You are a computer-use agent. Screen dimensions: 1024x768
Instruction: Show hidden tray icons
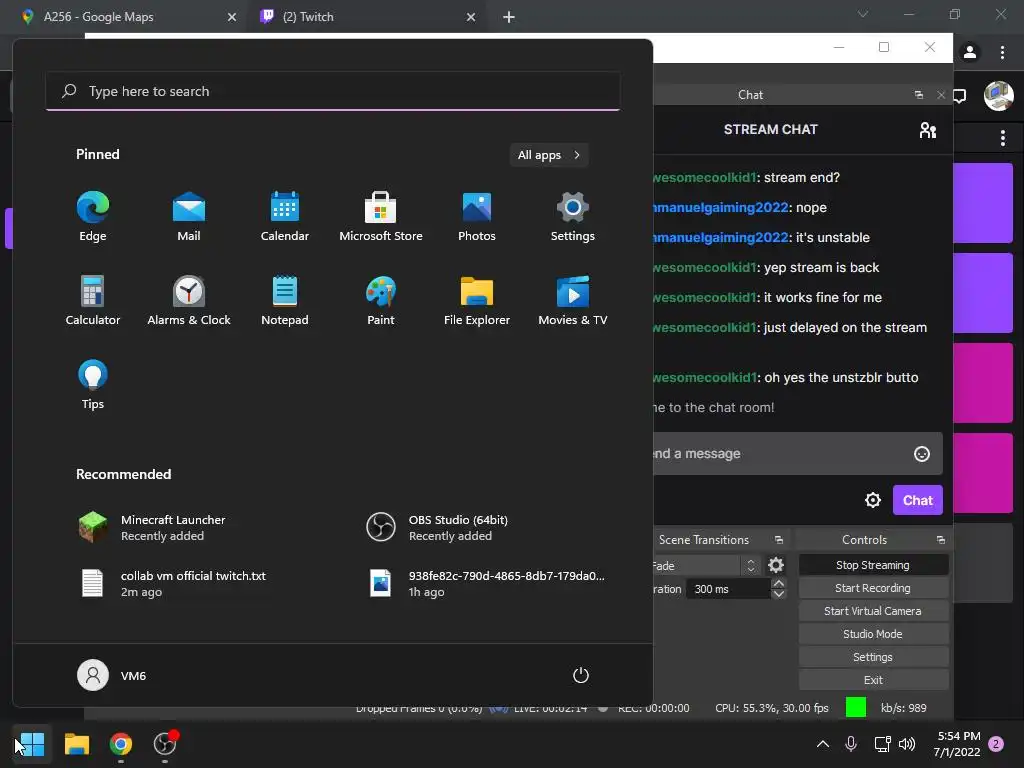(x=823, y=744)
